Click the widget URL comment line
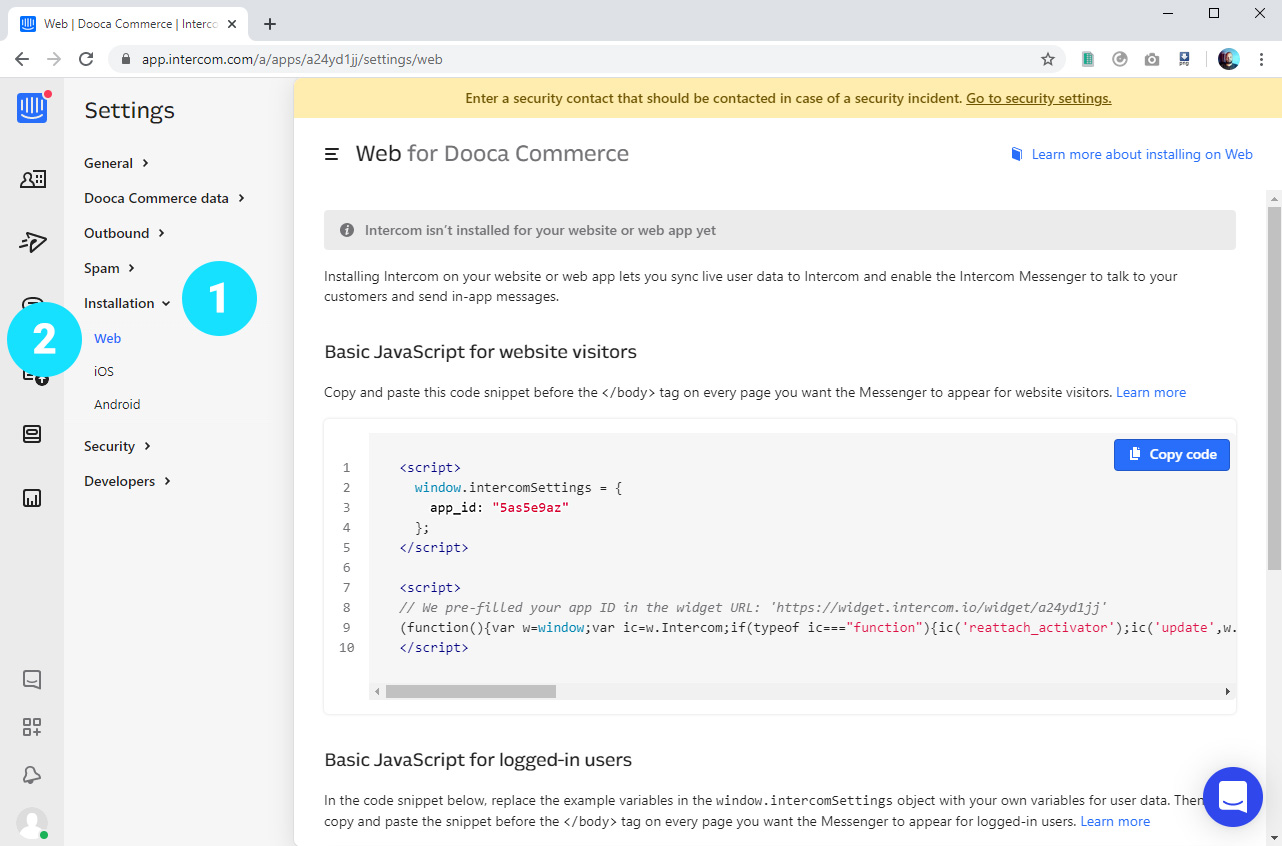This screenshot has height=846, width=1282. coord(753,607)
